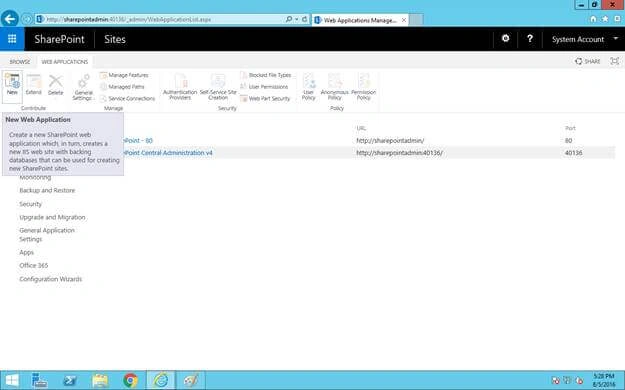Open General Application Settings
The height and width of the screenshot is (390, 625).
click(47, 234)
